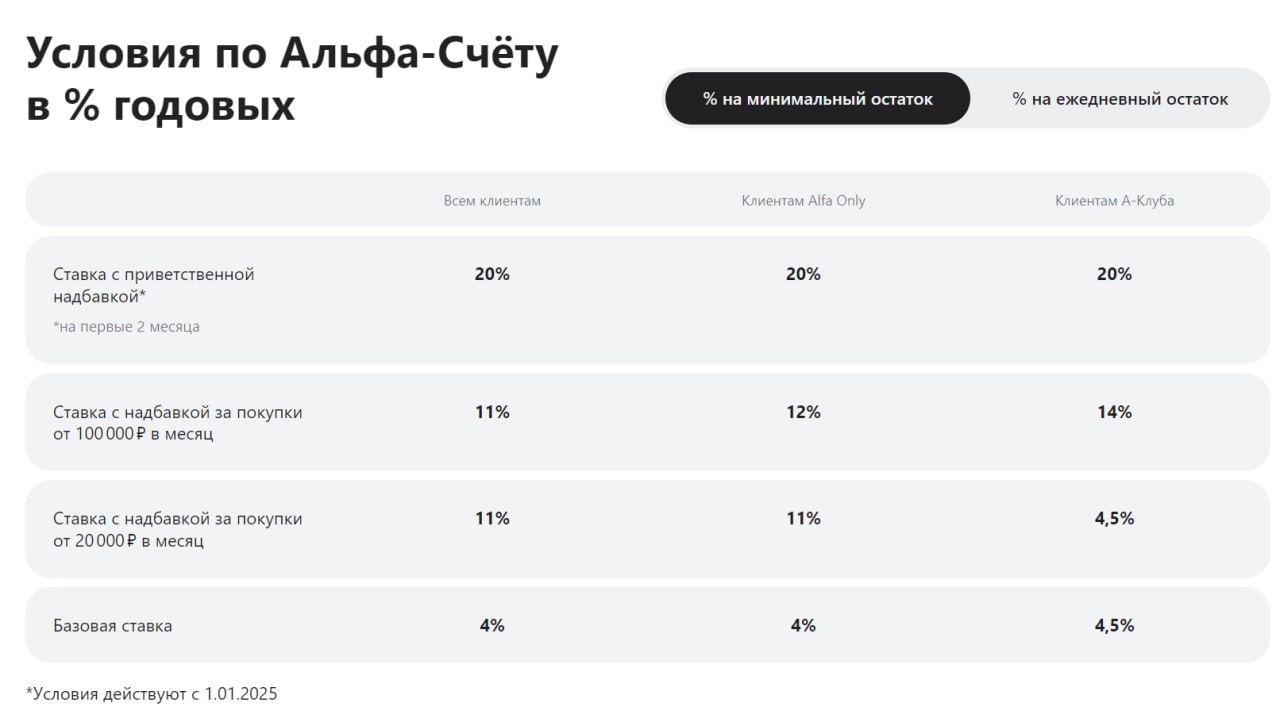Switch to '% на минимальный остаток' tab

tap(817, 99)
